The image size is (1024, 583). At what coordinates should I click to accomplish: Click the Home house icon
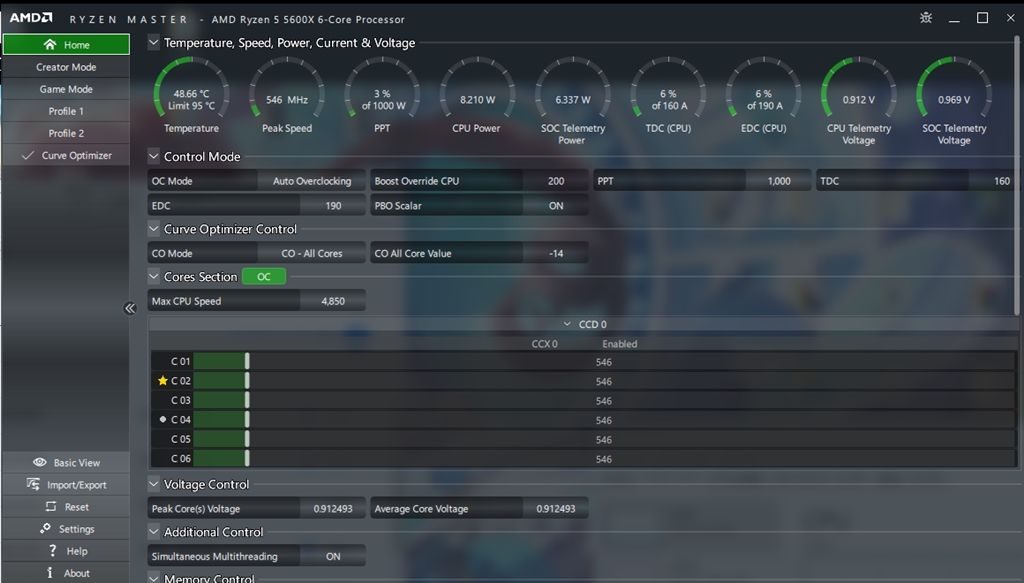point(50,44)
